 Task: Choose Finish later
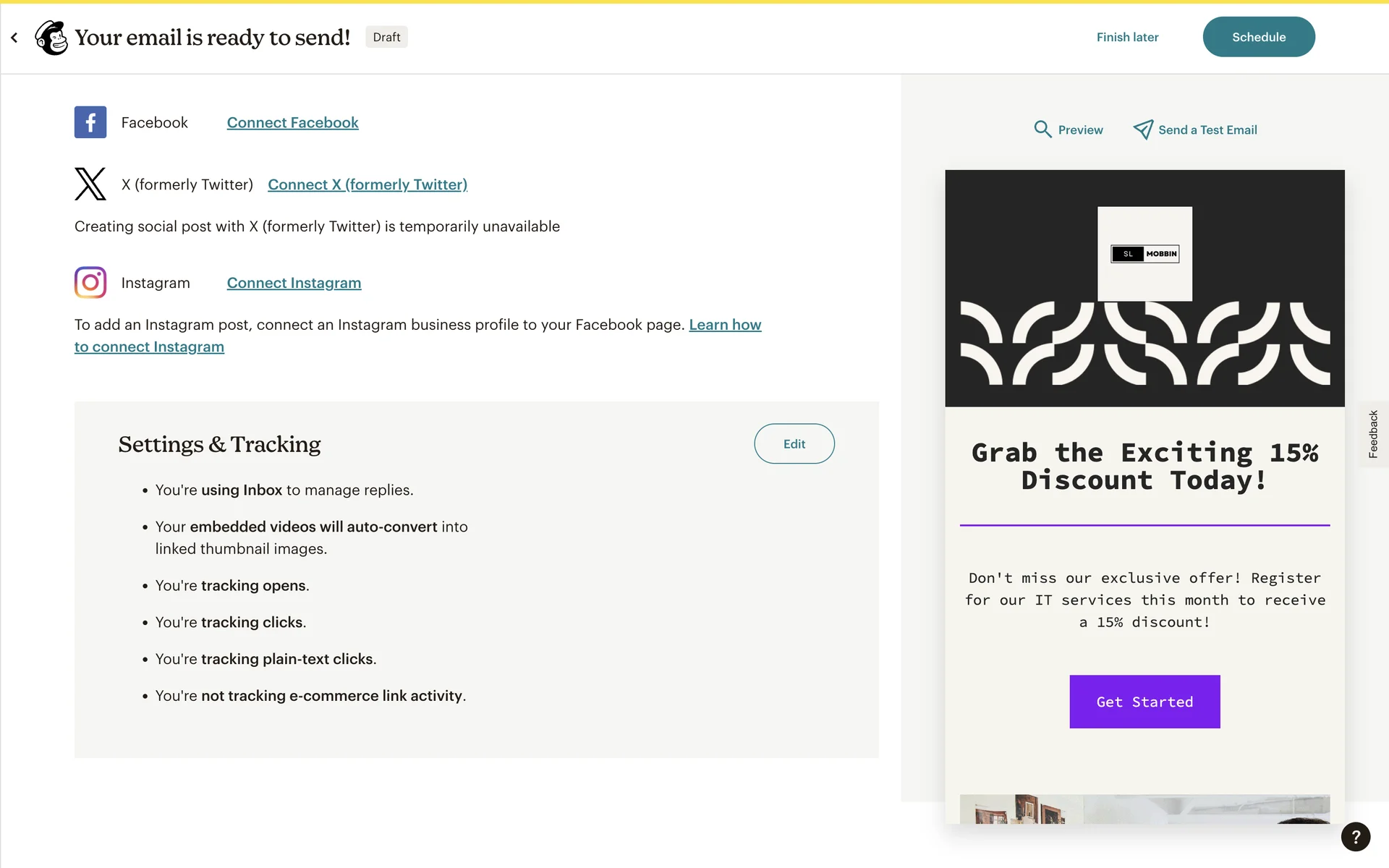click(x=1127, y=38)
